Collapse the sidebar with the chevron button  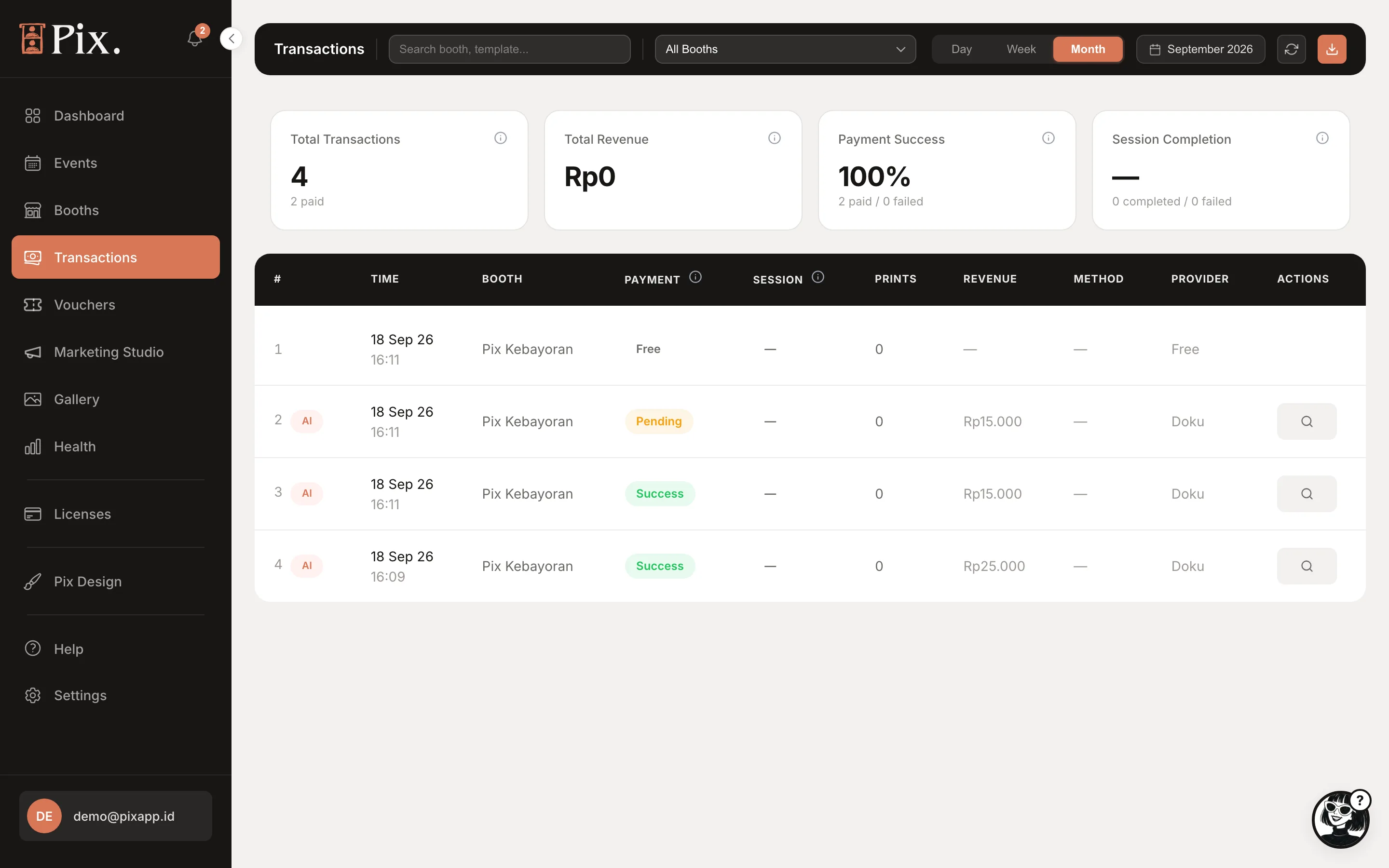(231, 39)
